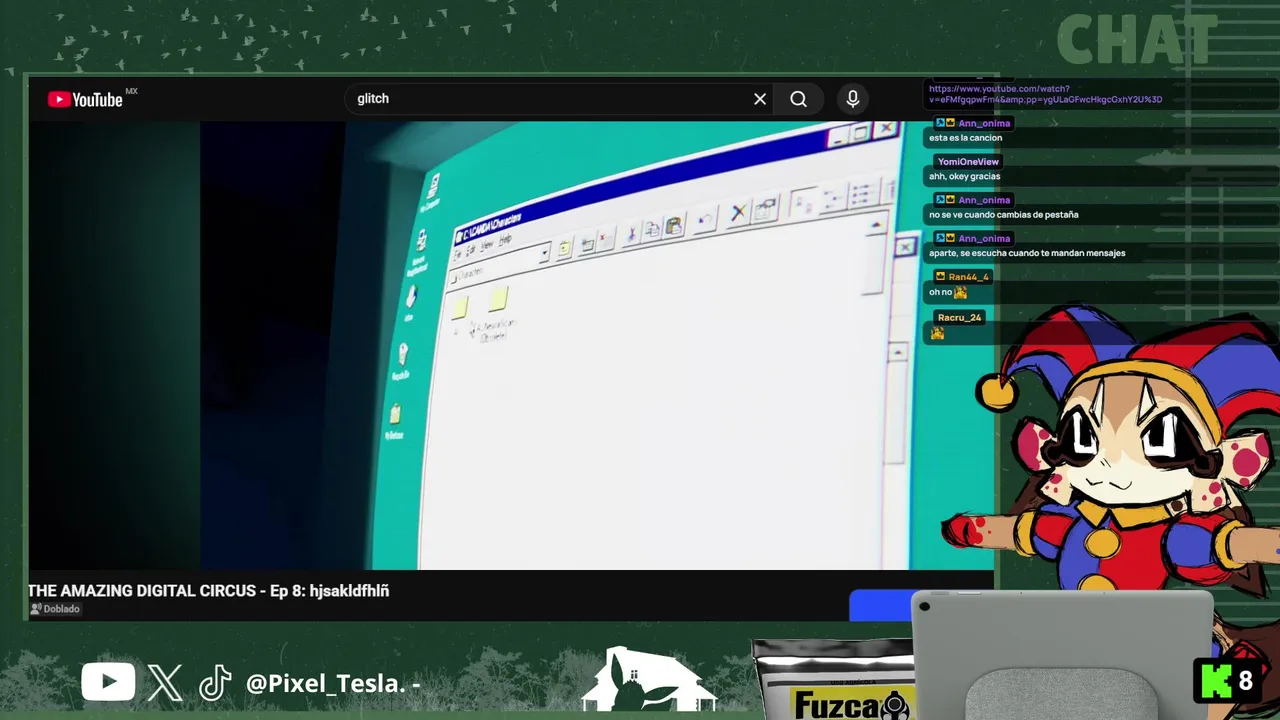This screenshot has width=1280, height=720.
Task: Click the "Doblado" dubbed label under the title
Action: 55,609
